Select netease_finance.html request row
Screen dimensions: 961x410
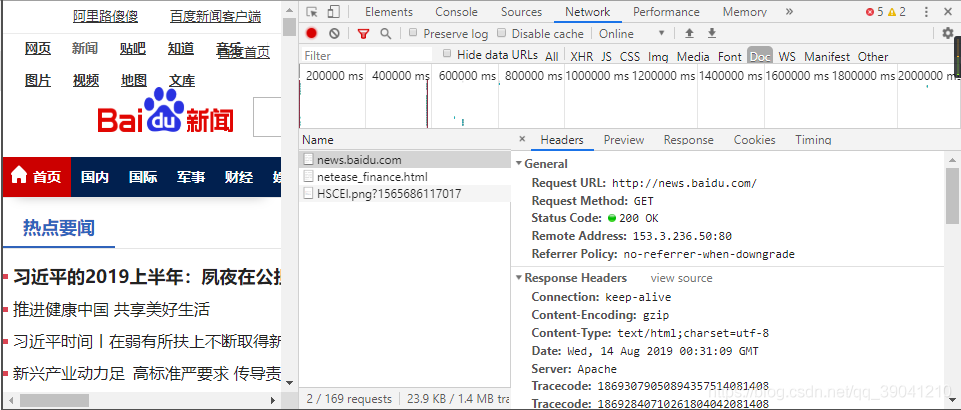(x=406, y=177)
